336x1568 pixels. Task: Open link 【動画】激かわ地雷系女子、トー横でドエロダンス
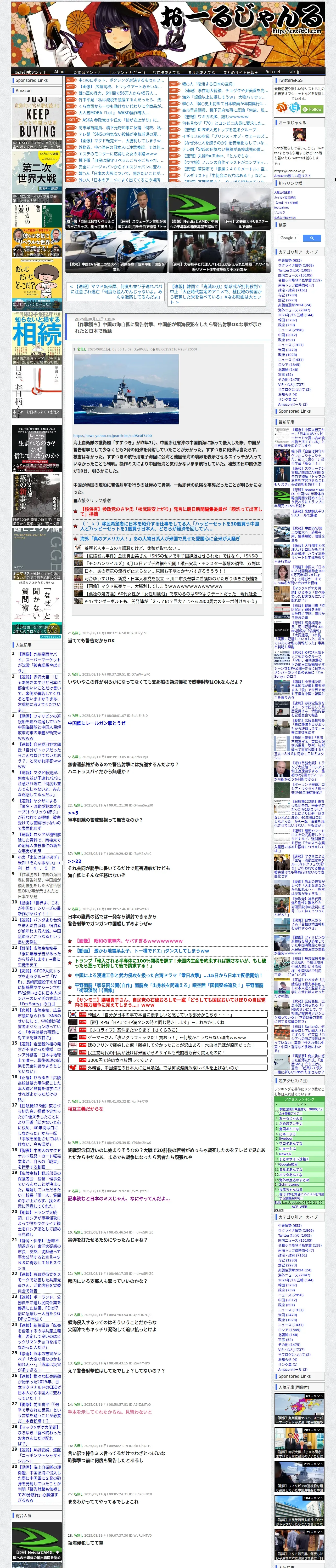pyautogui.click(x=142, y=951)
